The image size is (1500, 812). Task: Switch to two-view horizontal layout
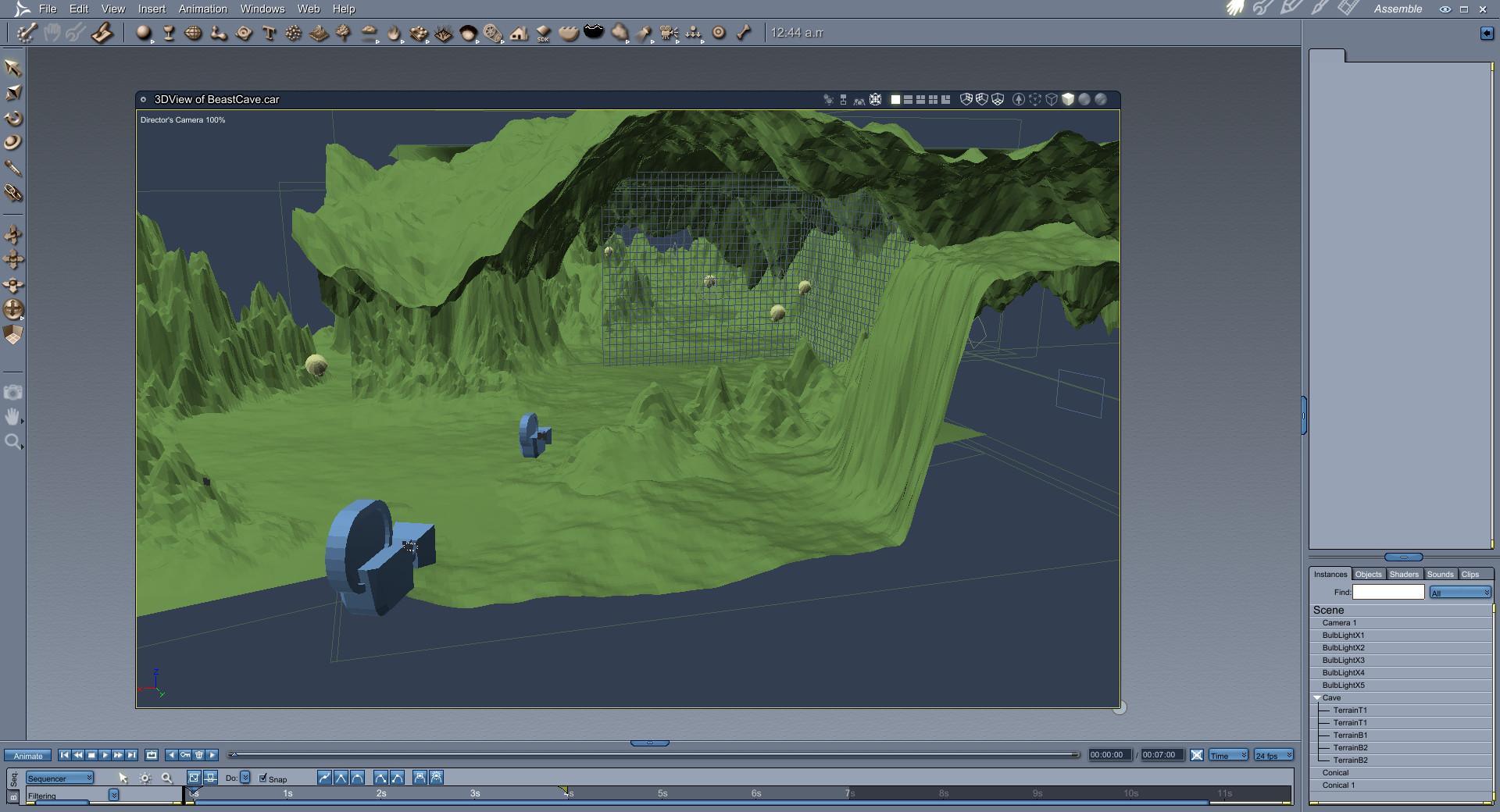(x=908, y=99)
